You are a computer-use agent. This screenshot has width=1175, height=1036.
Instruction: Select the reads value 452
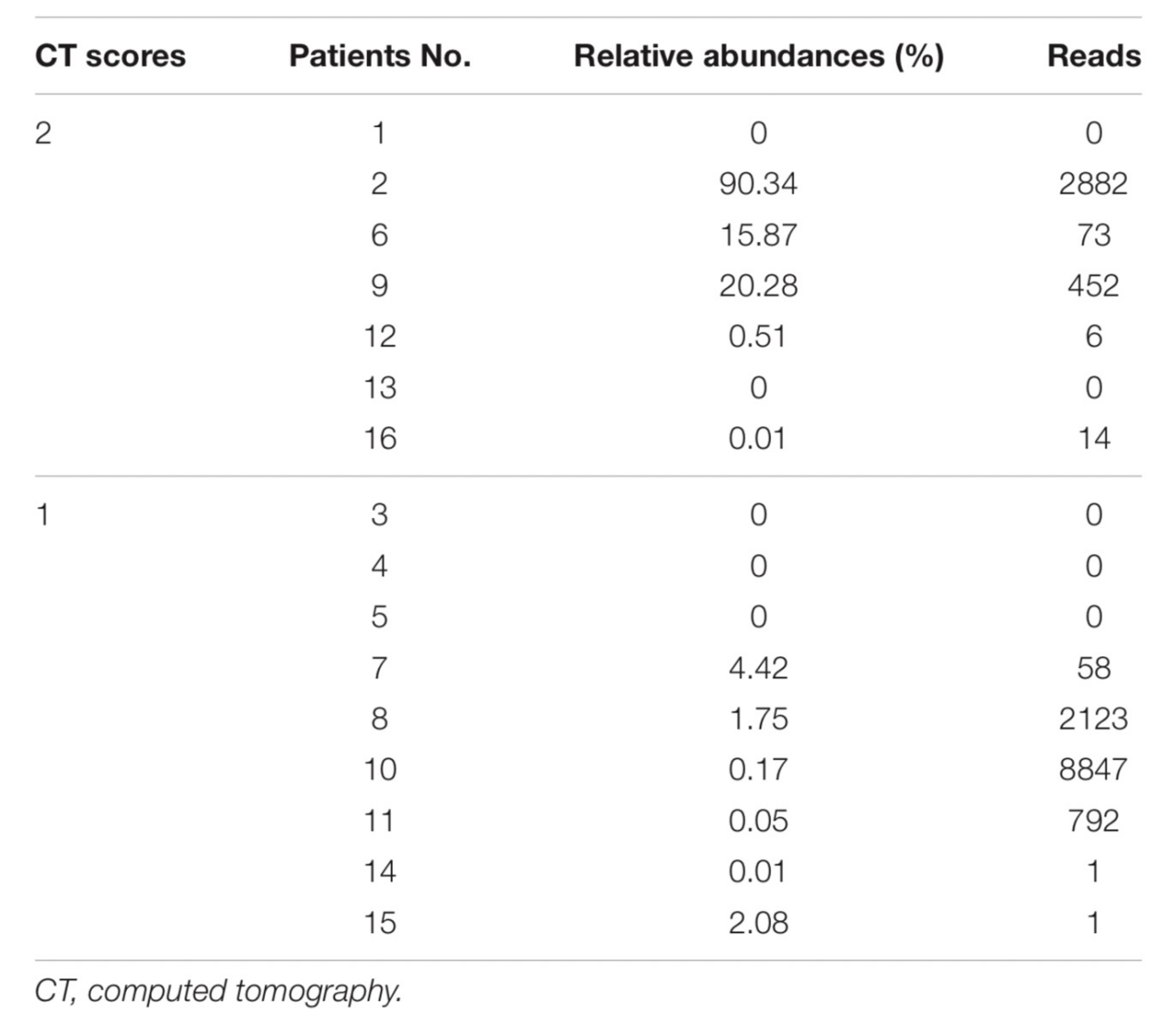pos(1093,285)
